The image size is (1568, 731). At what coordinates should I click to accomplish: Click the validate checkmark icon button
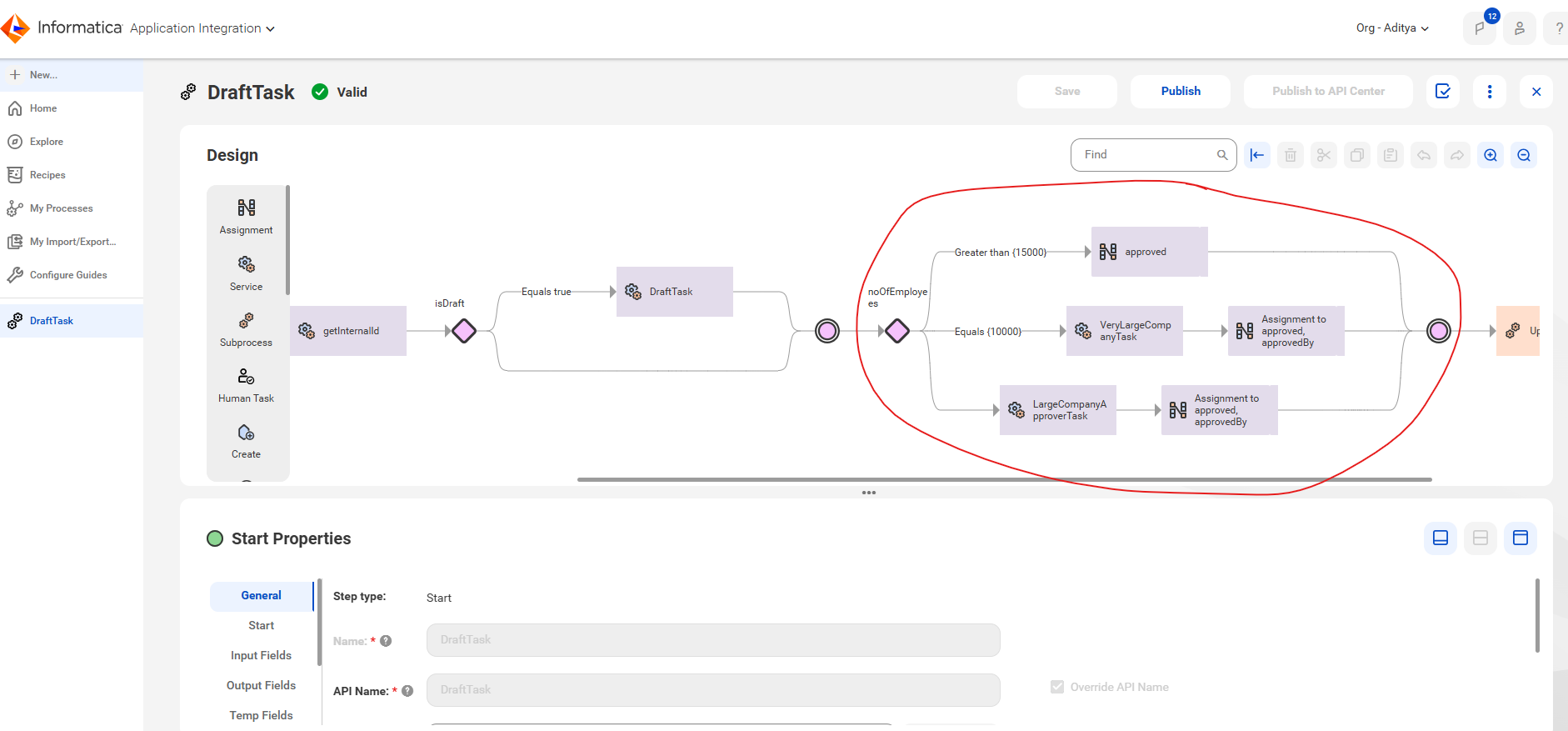[1443, 92]
